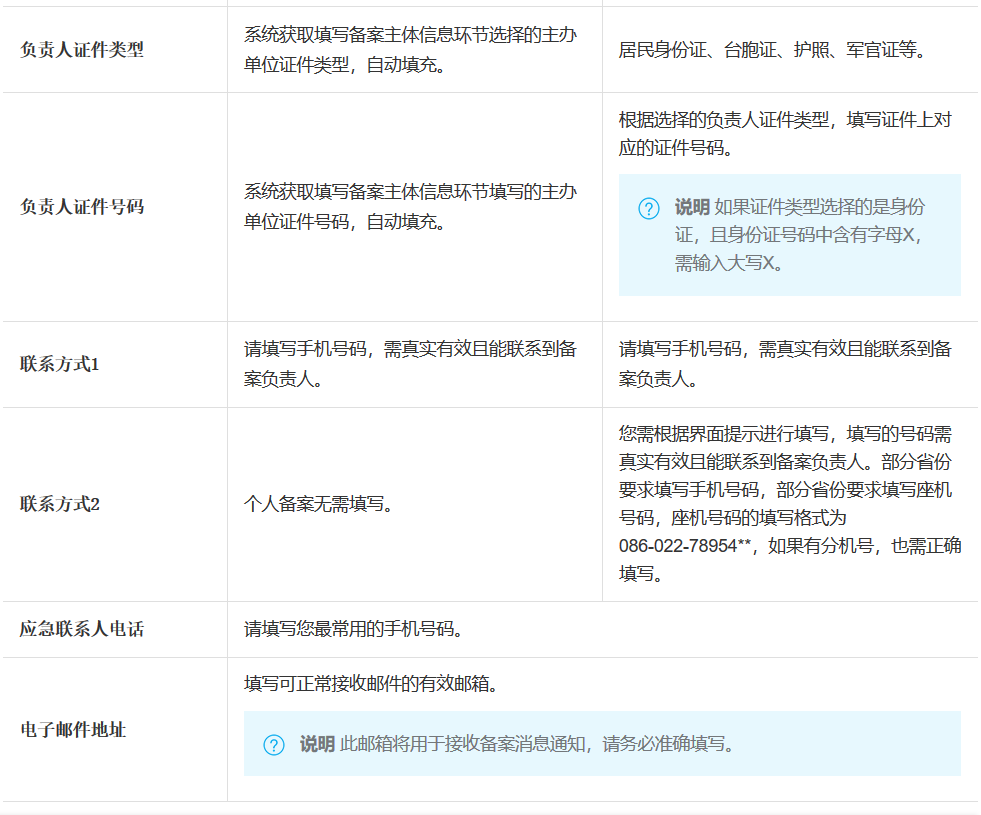Click the text 居民身份证、台胞证、护照、军官证等
Screen dimensions: 981x815
click(772, 50)
